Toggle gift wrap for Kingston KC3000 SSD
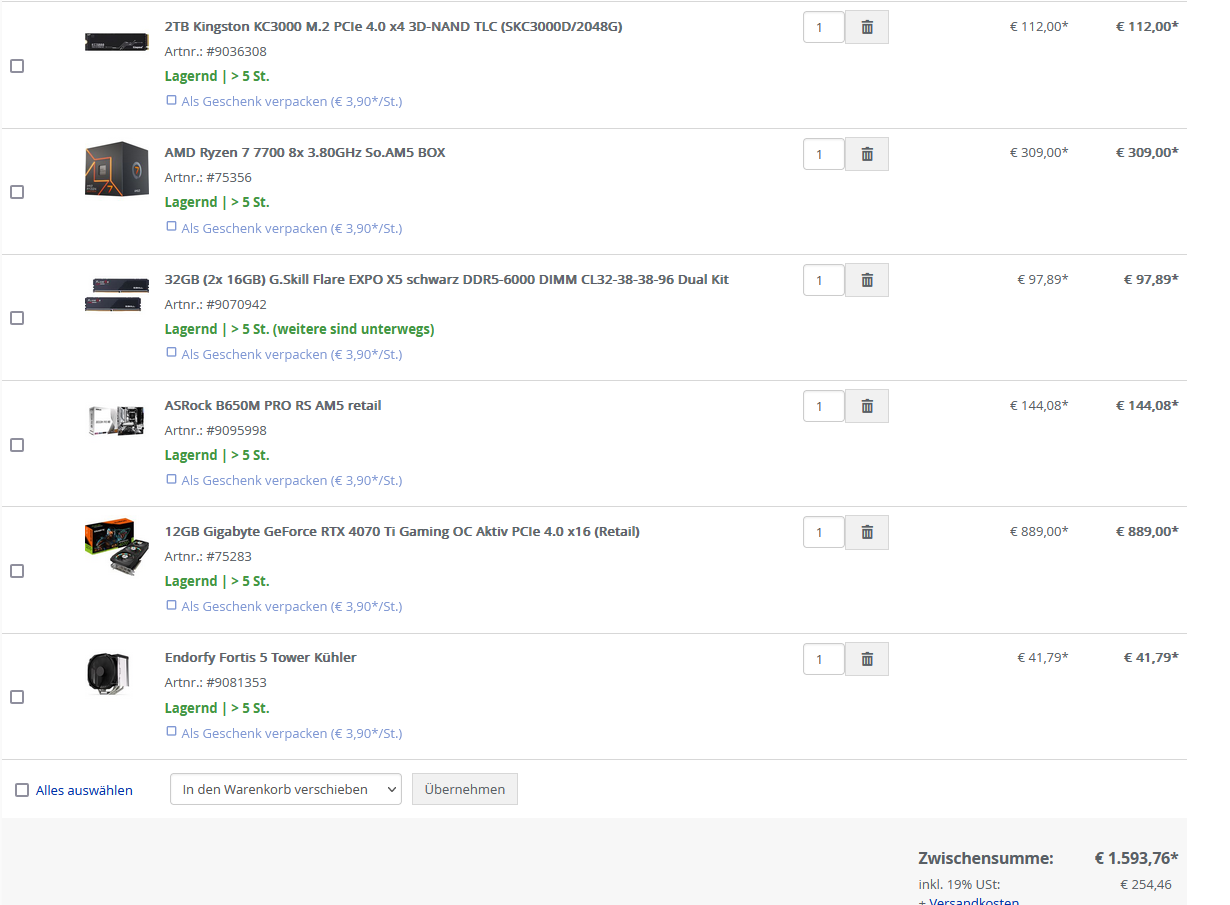Image resolution: width=1230 pixels, height=905 pixels. click(x=171, y=100)
